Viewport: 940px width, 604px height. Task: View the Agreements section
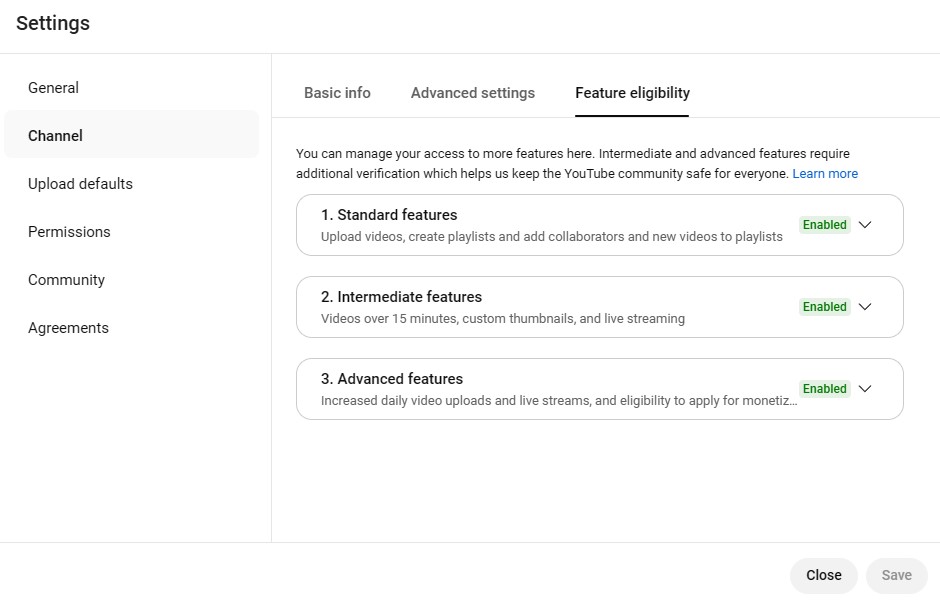tap(68, 328)
